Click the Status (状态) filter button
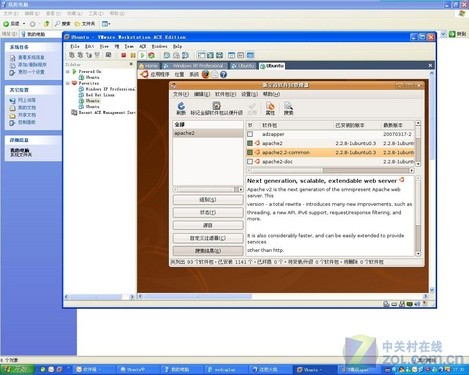The height and width of the screenshot is (375, 469). coord(208,212)
